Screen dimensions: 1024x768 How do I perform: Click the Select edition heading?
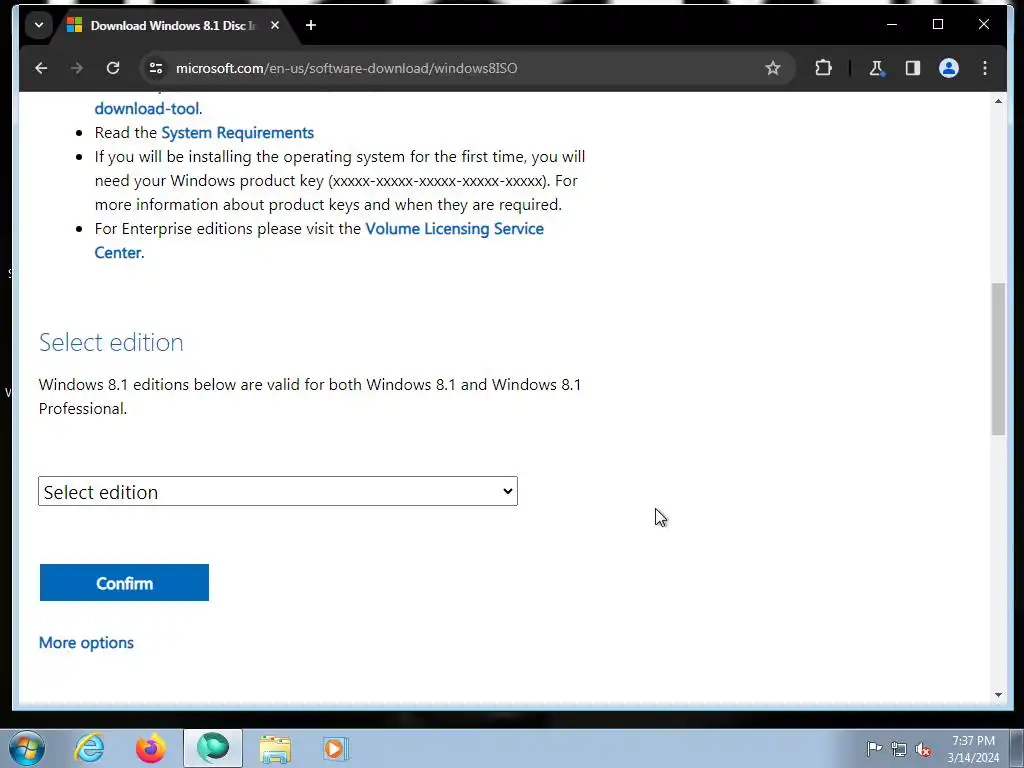tap(111, 342)
